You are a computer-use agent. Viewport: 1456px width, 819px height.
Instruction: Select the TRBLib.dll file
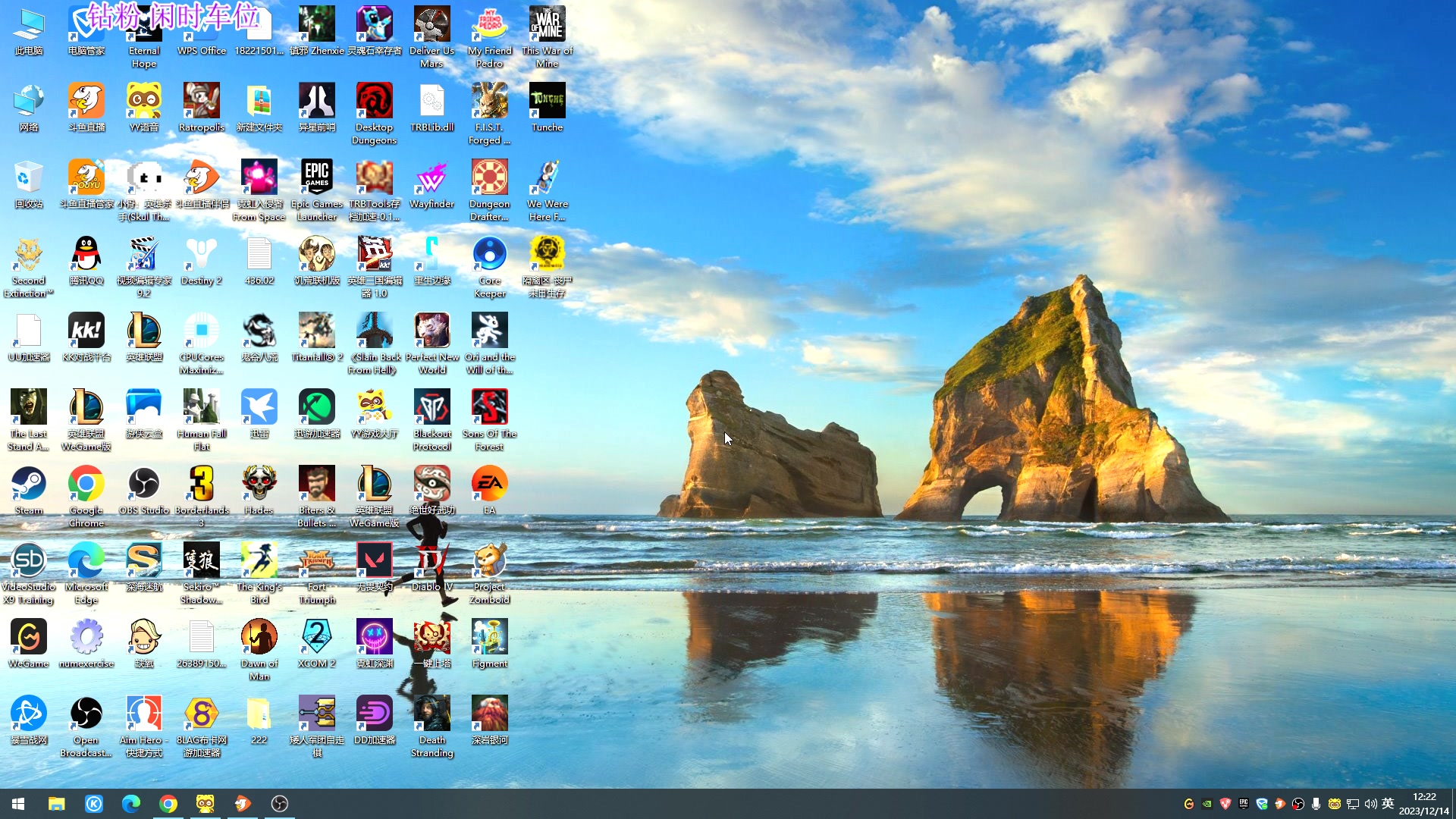coord(432,108)
